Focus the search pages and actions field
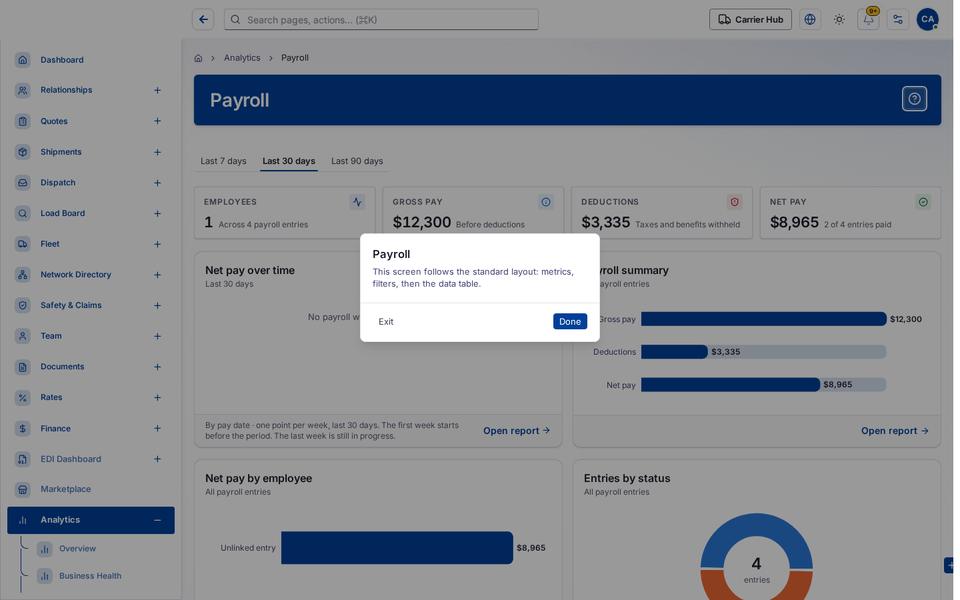 click(381, 20)
